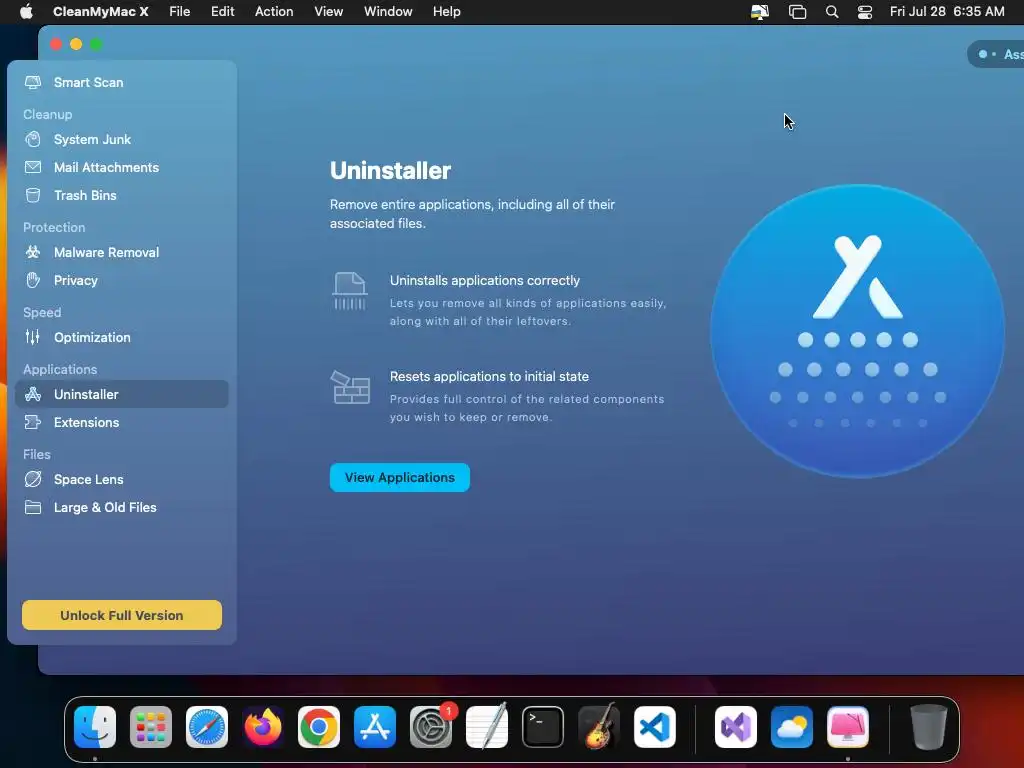Launch Visual Studio purple icon in Dock
1024x768 pixels.
pyautogui.click(x=736, y=727)
